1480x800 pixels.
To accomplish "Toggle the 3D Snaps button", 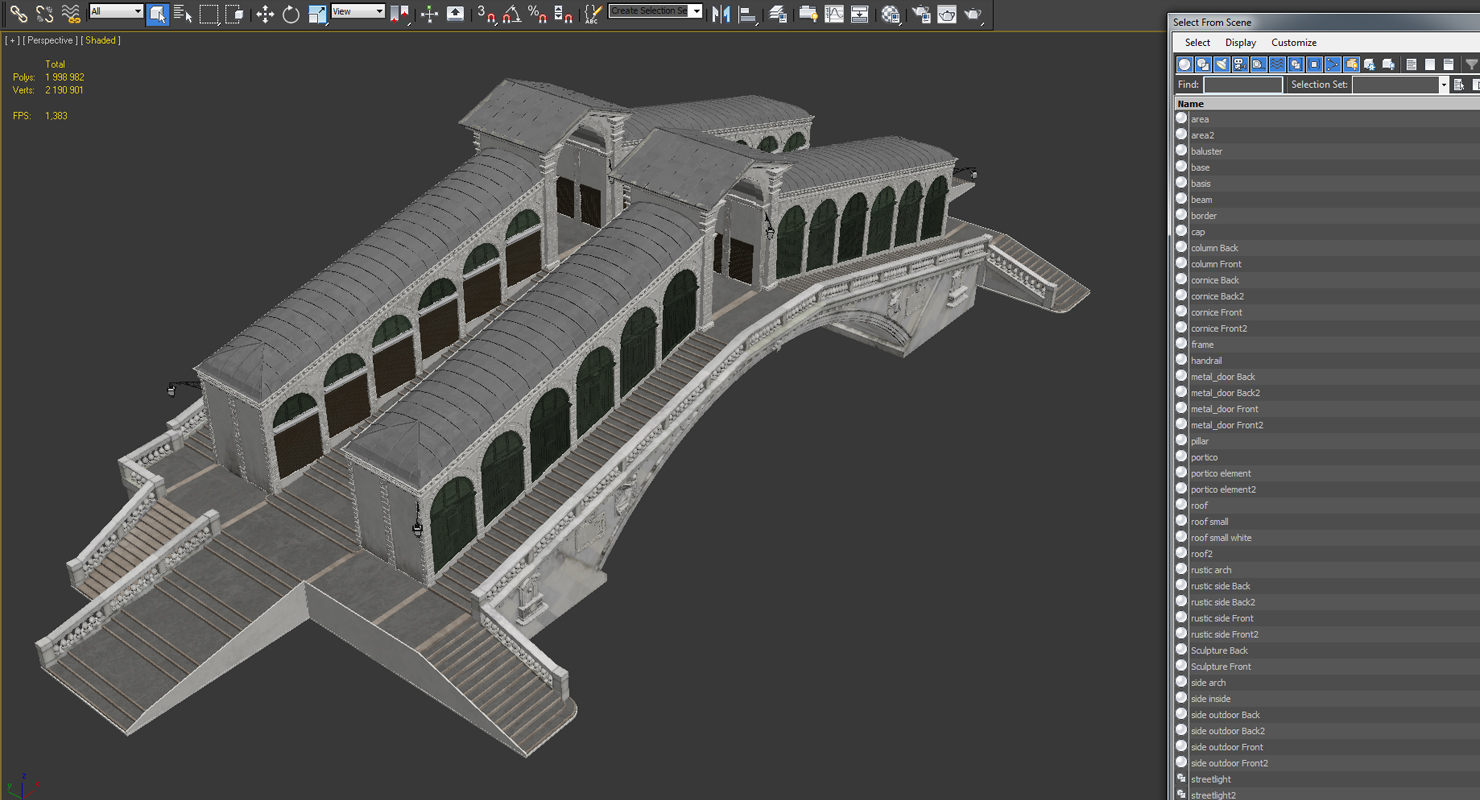I will click(x=485, y=14).
